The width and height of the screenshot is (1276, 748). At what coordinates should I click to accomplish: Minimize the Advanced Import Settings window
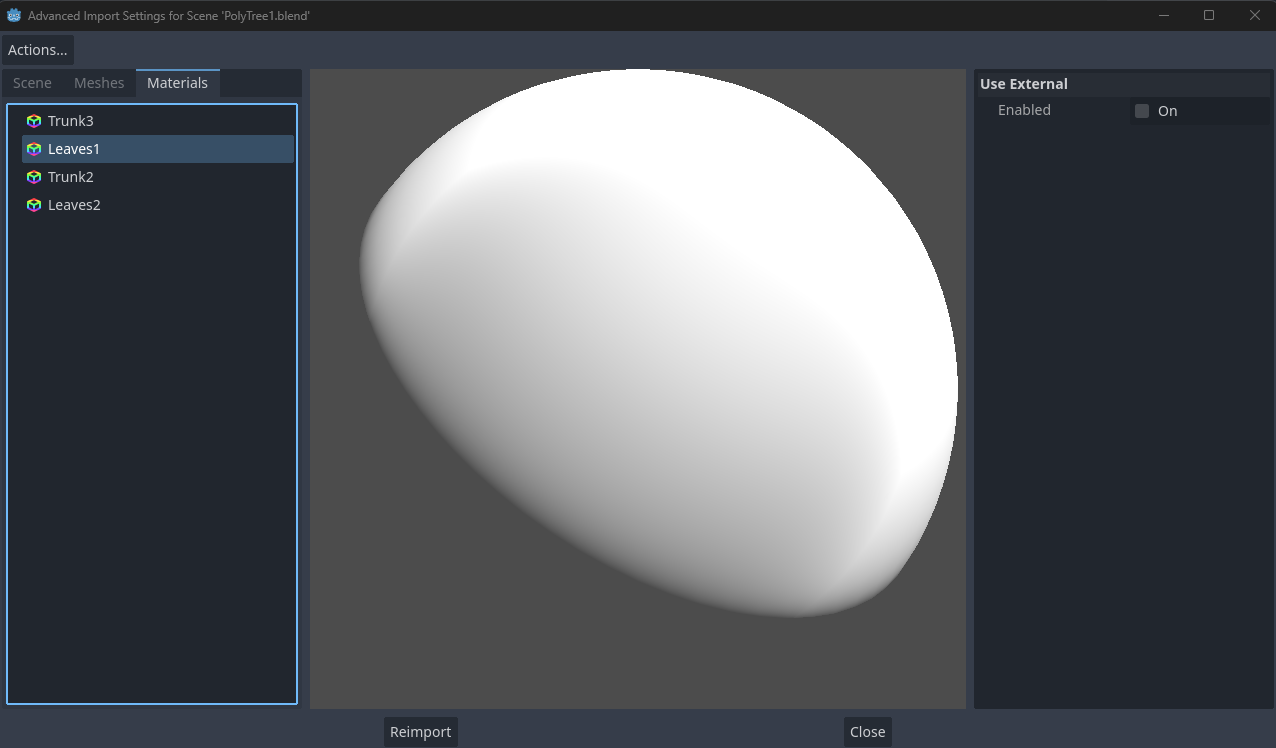[x=1165, y=15]
